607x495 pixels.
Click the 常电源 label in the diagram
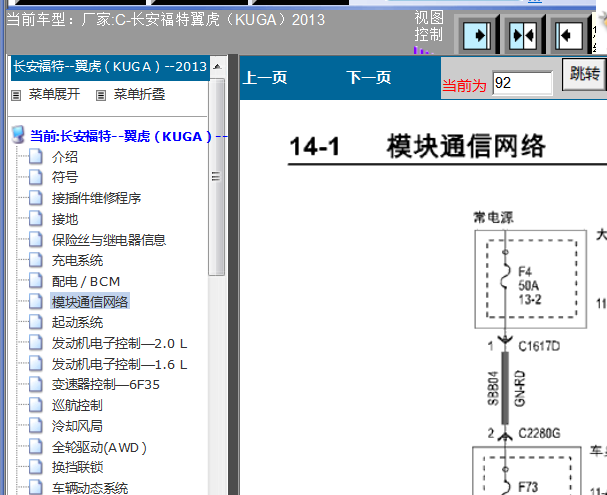tap(494, 217)
